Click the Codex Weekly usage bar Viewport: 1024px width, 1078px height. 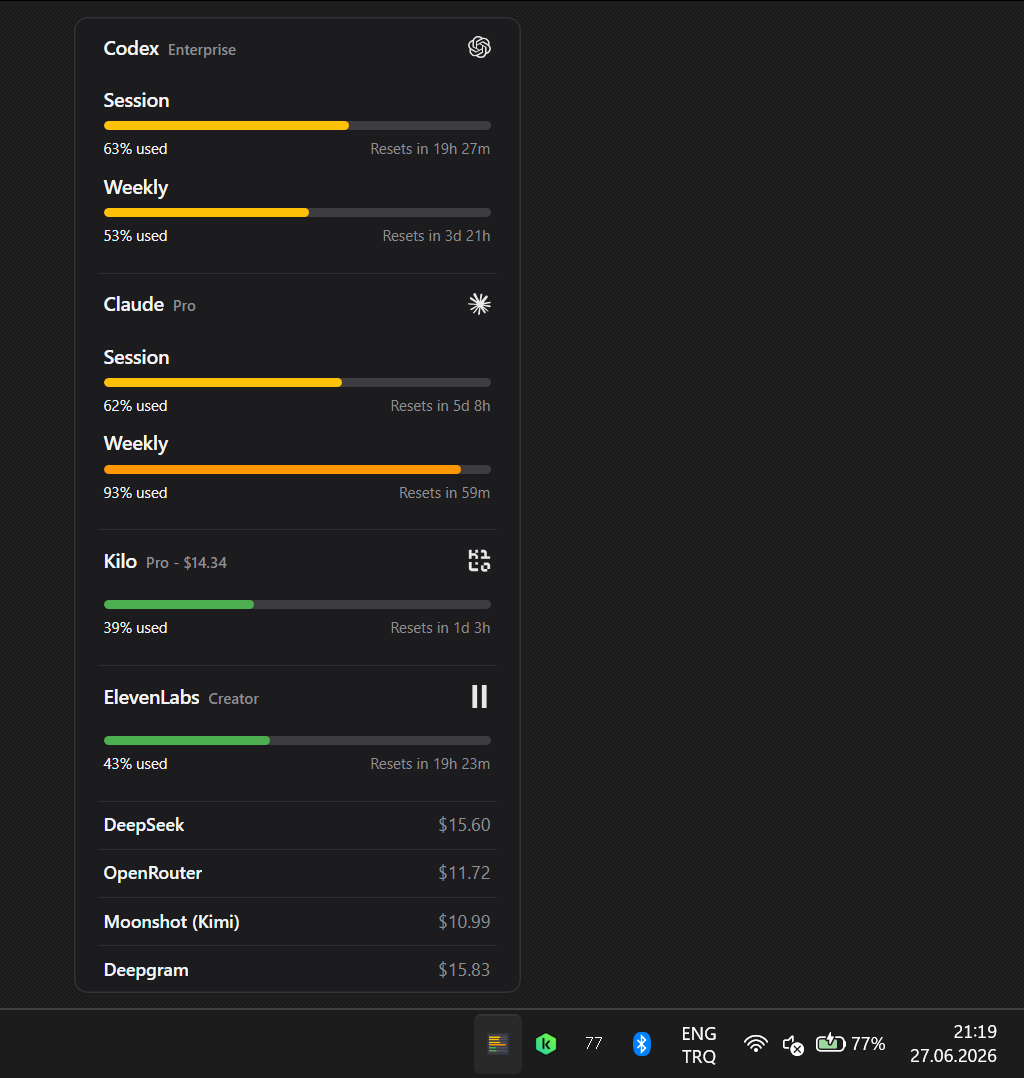pos(297,212)
